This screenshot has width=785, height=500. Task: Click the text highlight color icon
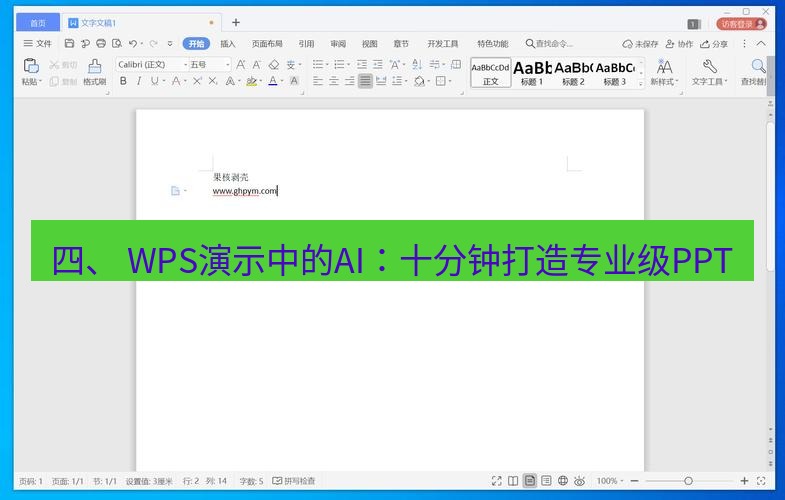point(251,81)
